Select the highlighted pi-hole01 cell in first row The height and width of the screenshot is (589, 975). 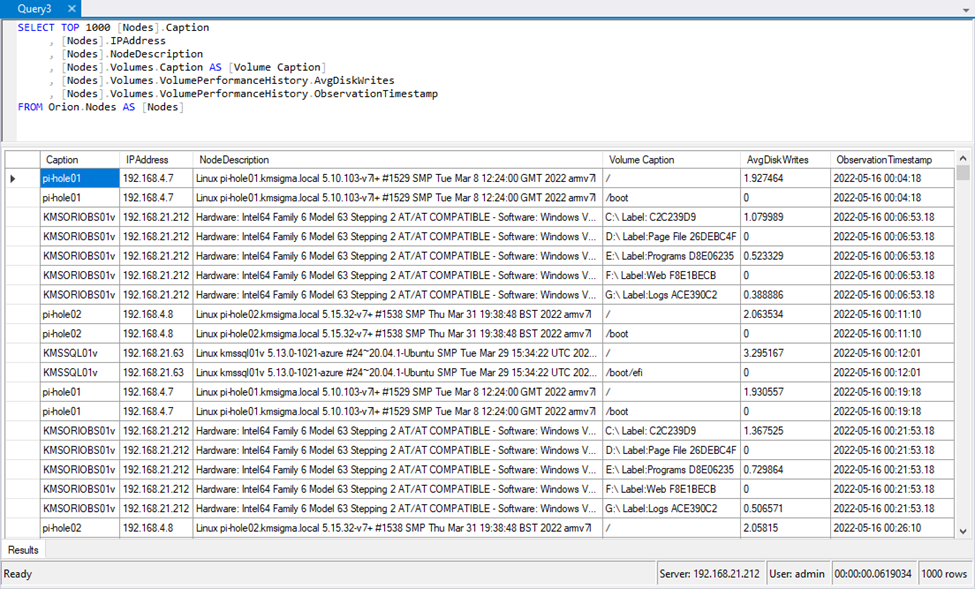tap(80, 179)
